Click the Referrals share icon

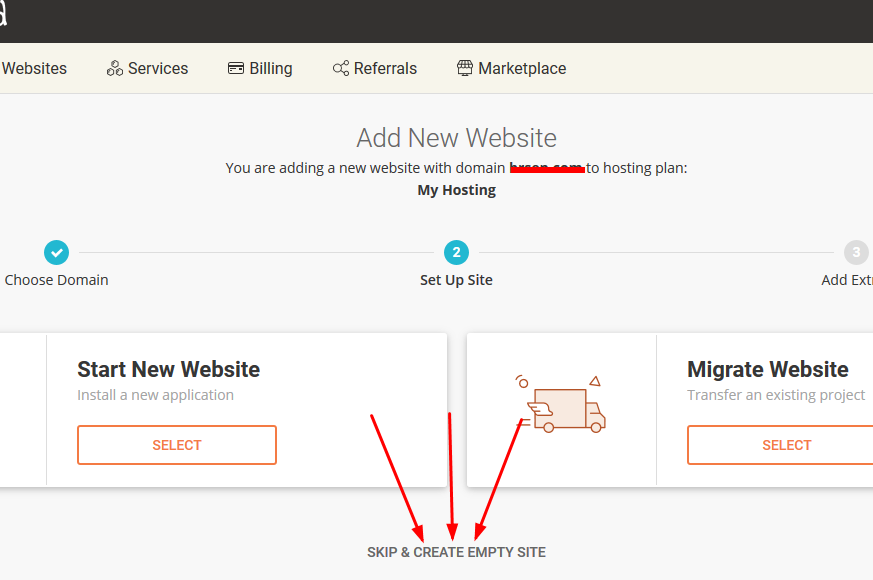coord(341,69)
